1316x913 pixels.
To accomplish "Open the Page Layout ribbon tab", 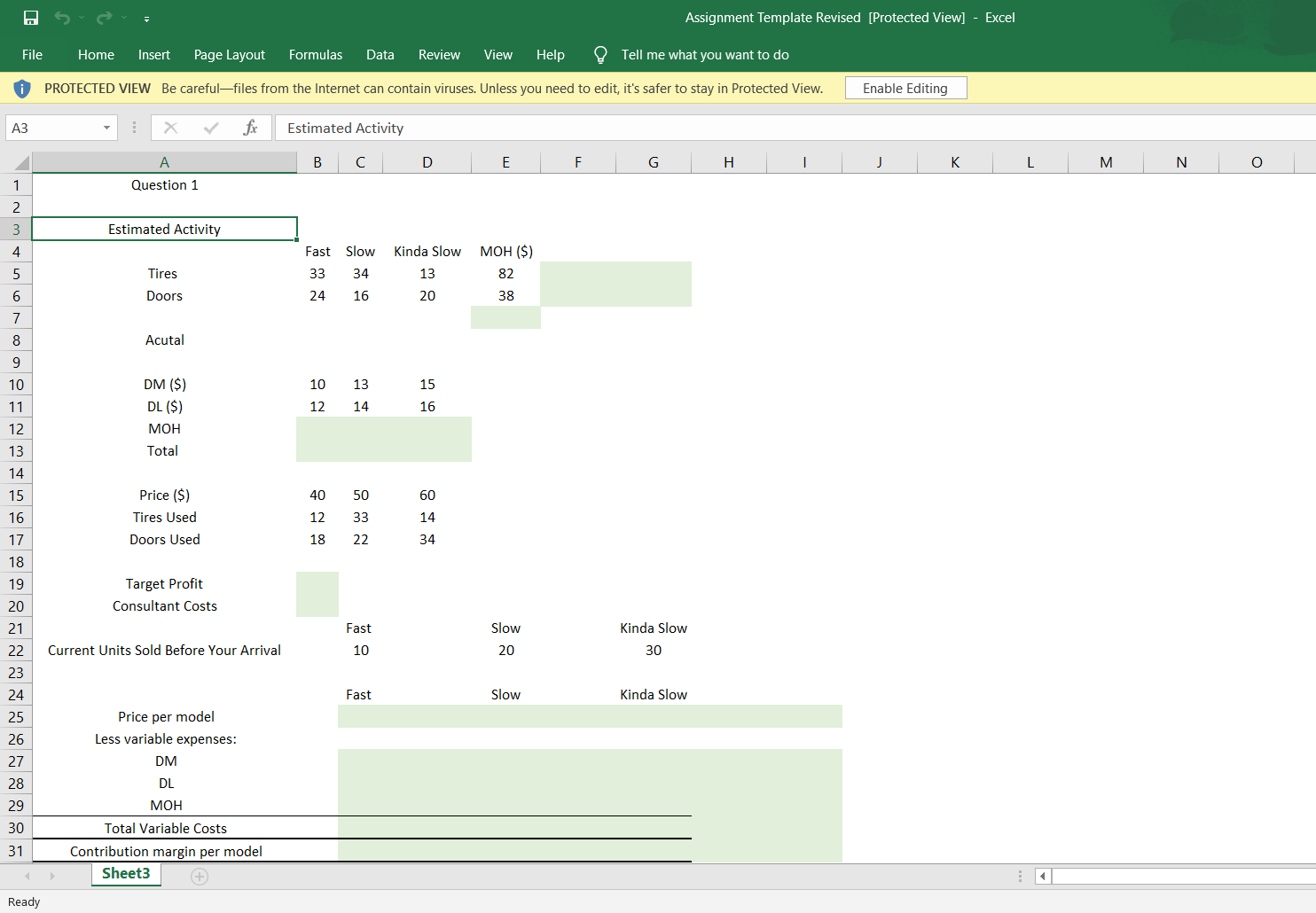I will click(230, 55).
